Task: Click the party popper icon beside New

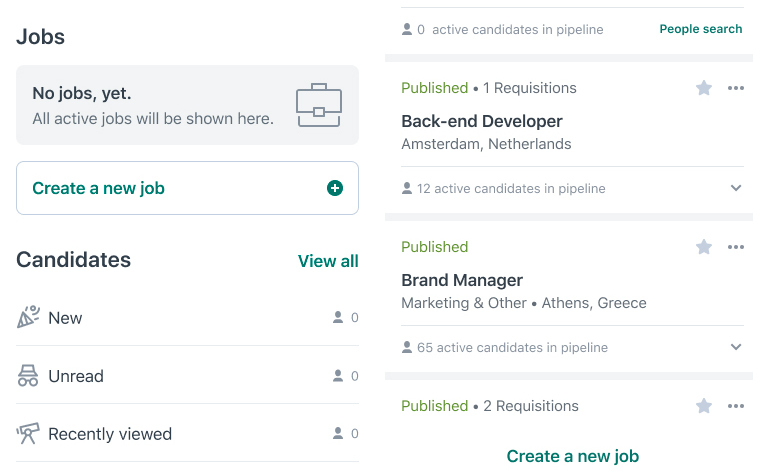Action: [x=28, y=317]
